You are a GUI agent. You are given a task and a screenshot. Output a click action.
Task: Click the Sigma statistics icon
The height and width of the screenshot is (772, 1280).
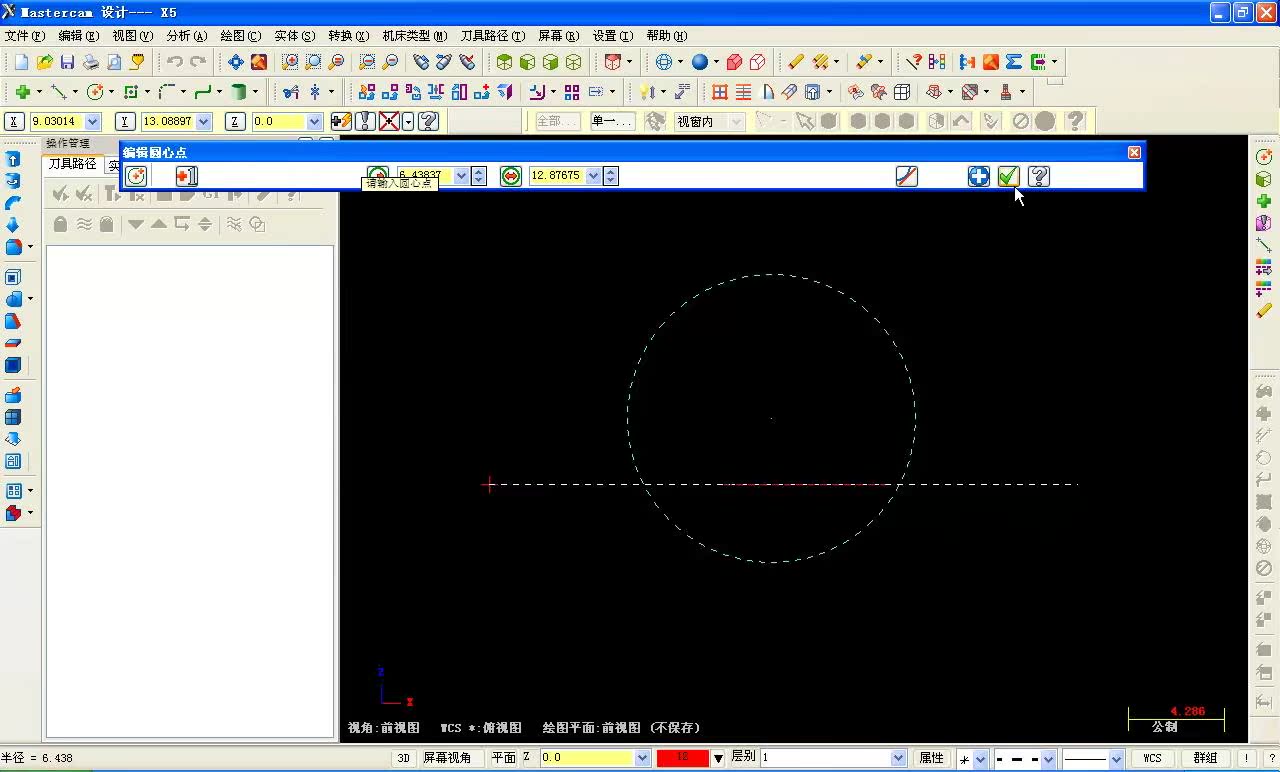point(1014,62)
